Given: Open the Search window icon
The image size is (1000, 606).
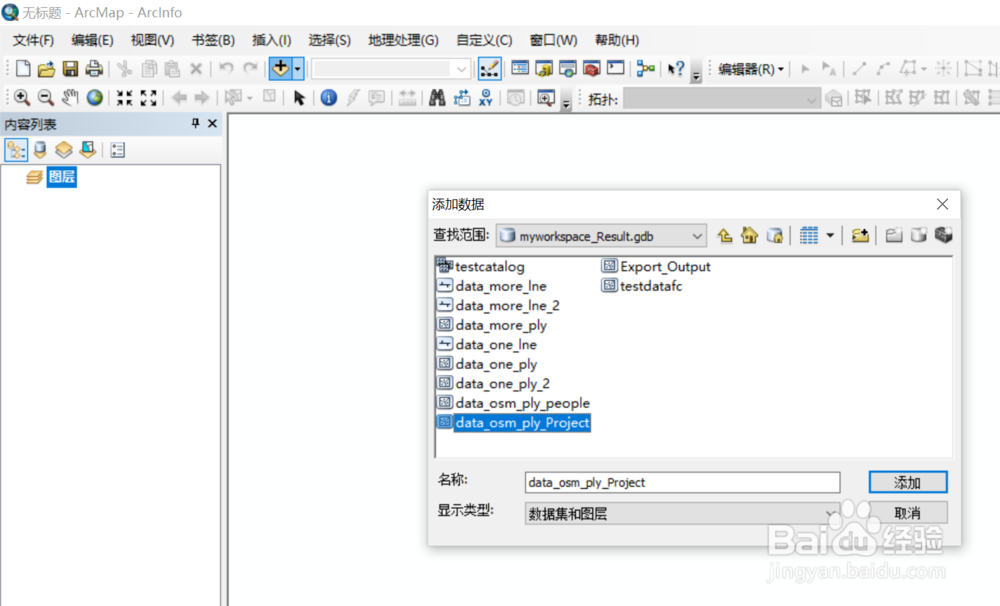Looking at the screenshot, I should pyautogui.click(x=568, y=68).
